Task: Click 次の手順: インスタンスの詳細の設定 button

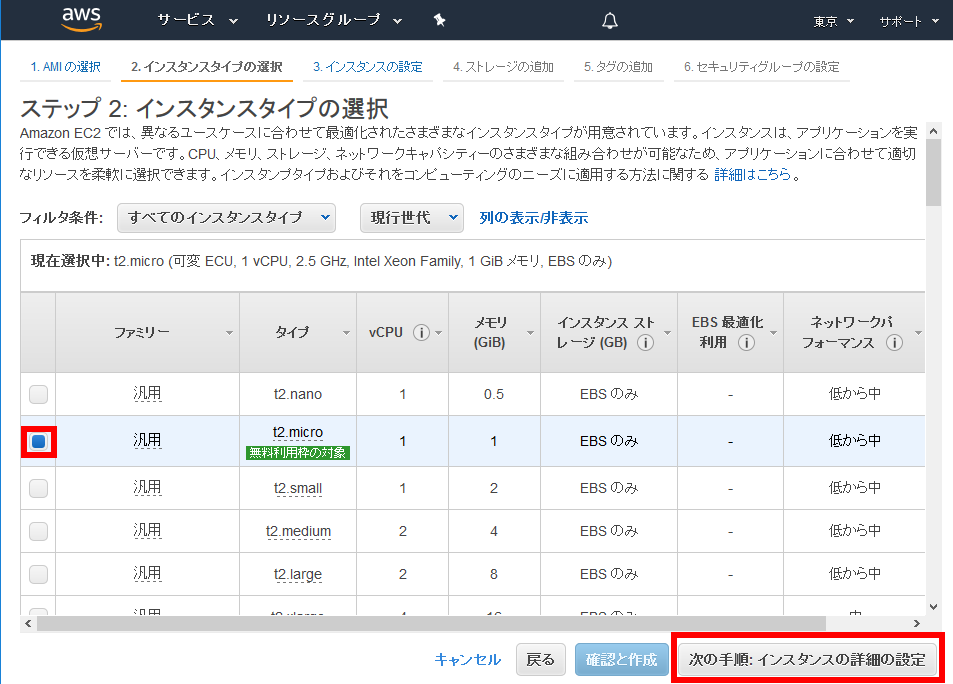Action: click(807, 660)
